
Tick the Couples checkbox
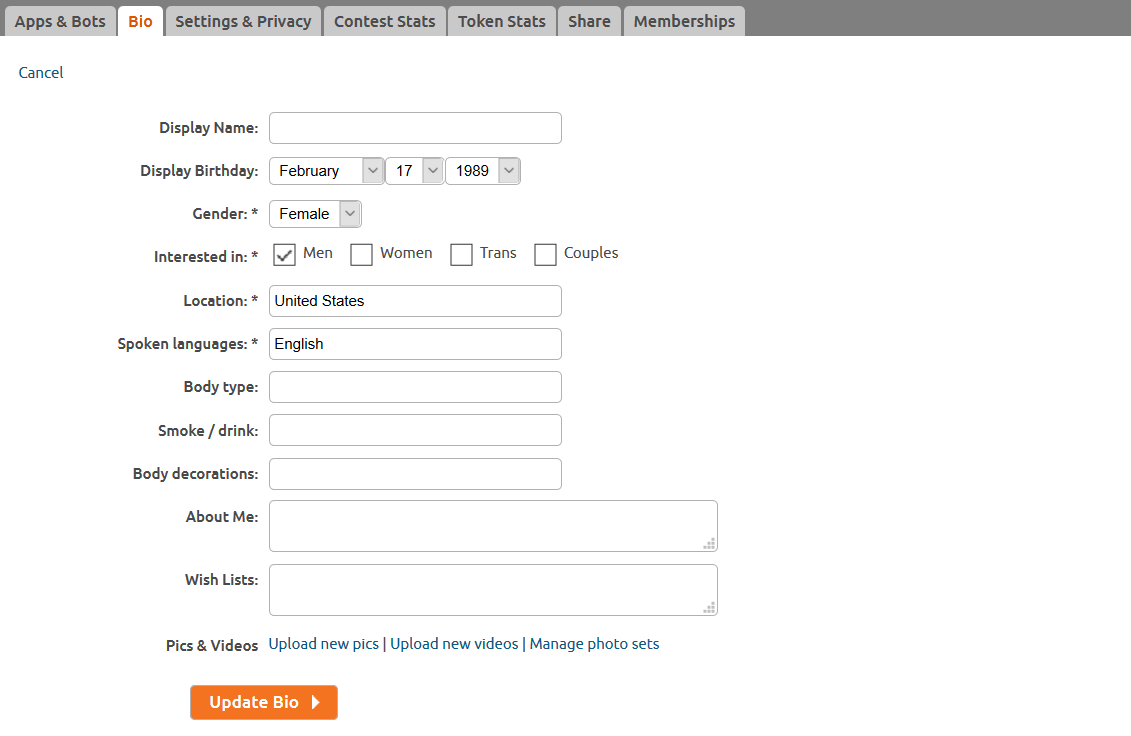[x=545, y=255]
